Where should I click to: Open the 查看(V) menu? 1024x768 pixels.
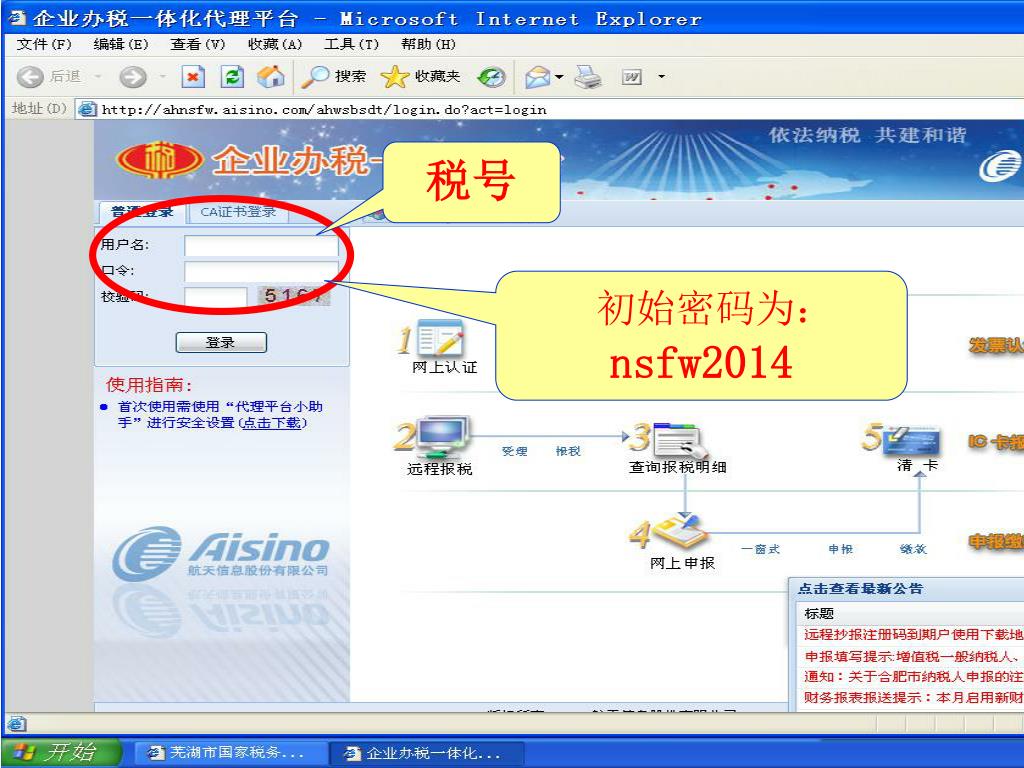197,44
